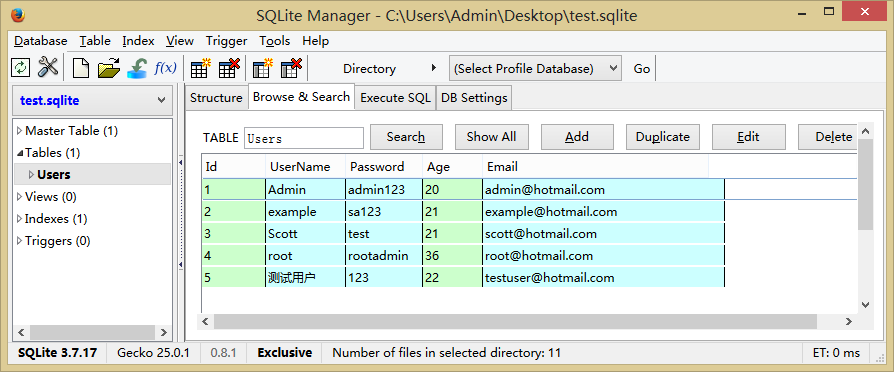
Task: Expand the Master Table (1) node
Action: [19, 131]
